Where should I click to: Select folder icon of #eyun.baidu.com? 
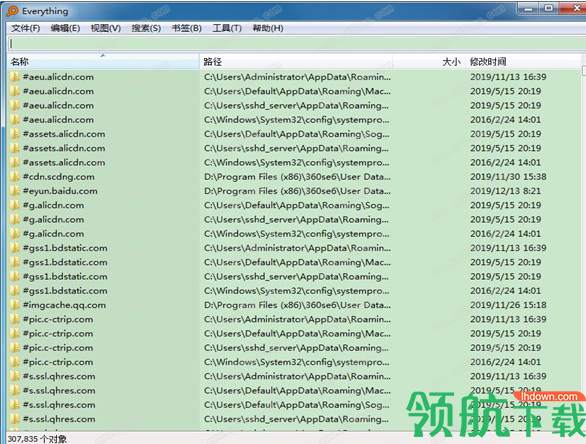[15, 191]
